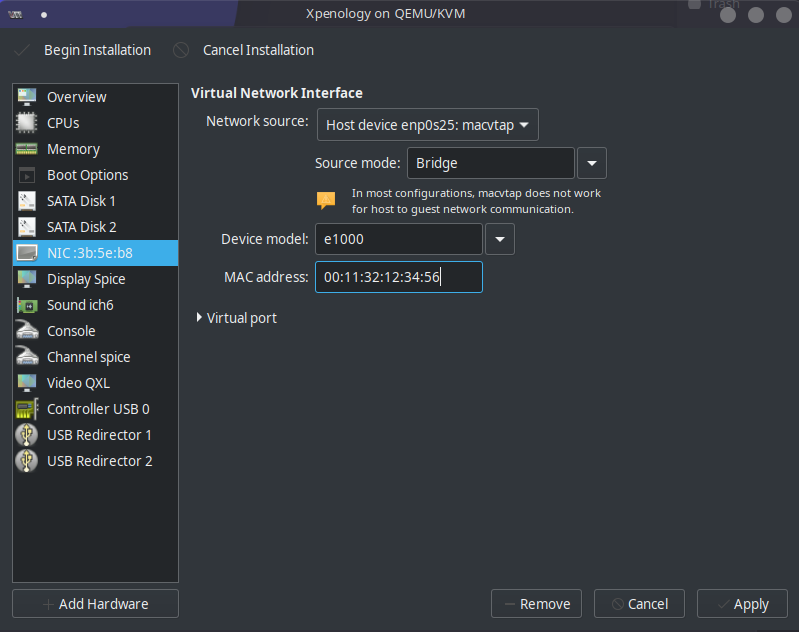Click the Add Hardware button
This screenshot has width=799, height=632.
95,603
